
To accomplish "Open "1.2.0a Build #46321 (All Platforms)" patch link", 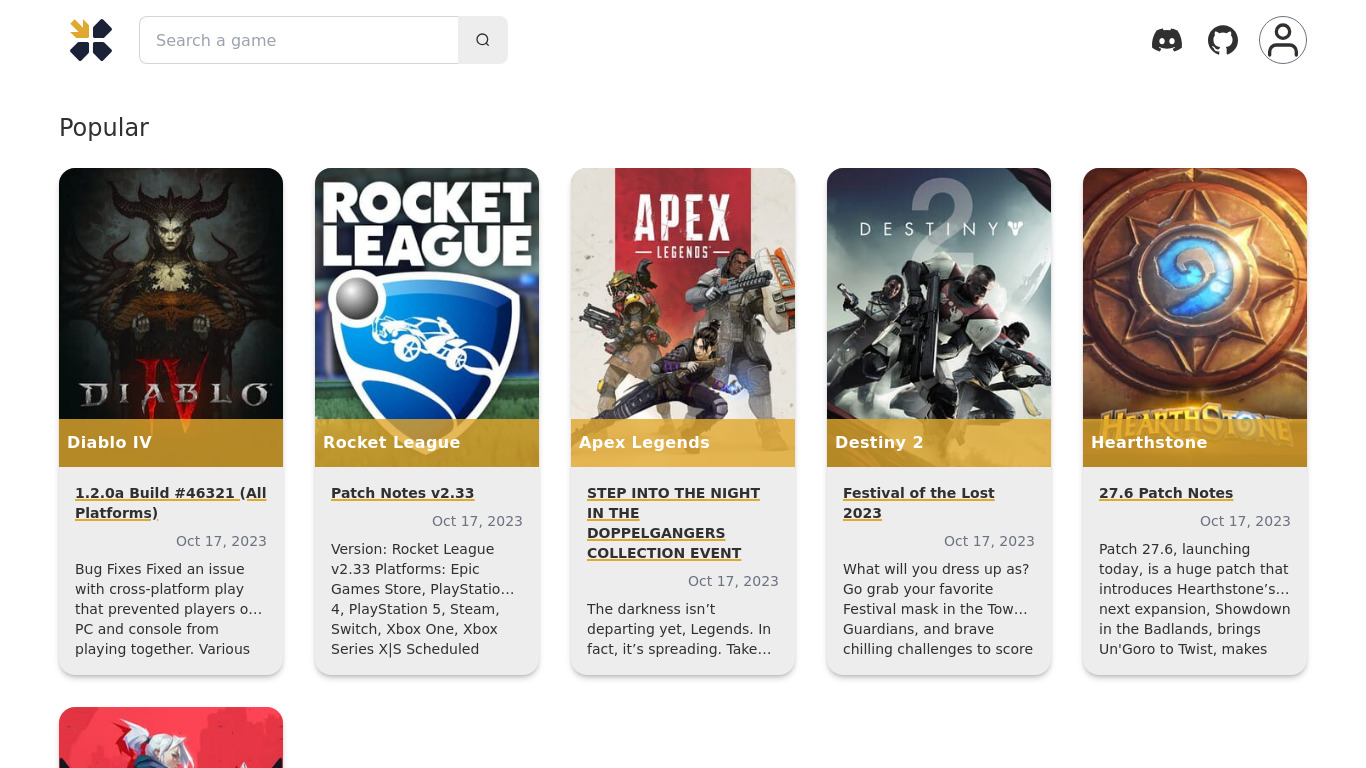I will 171,503.
